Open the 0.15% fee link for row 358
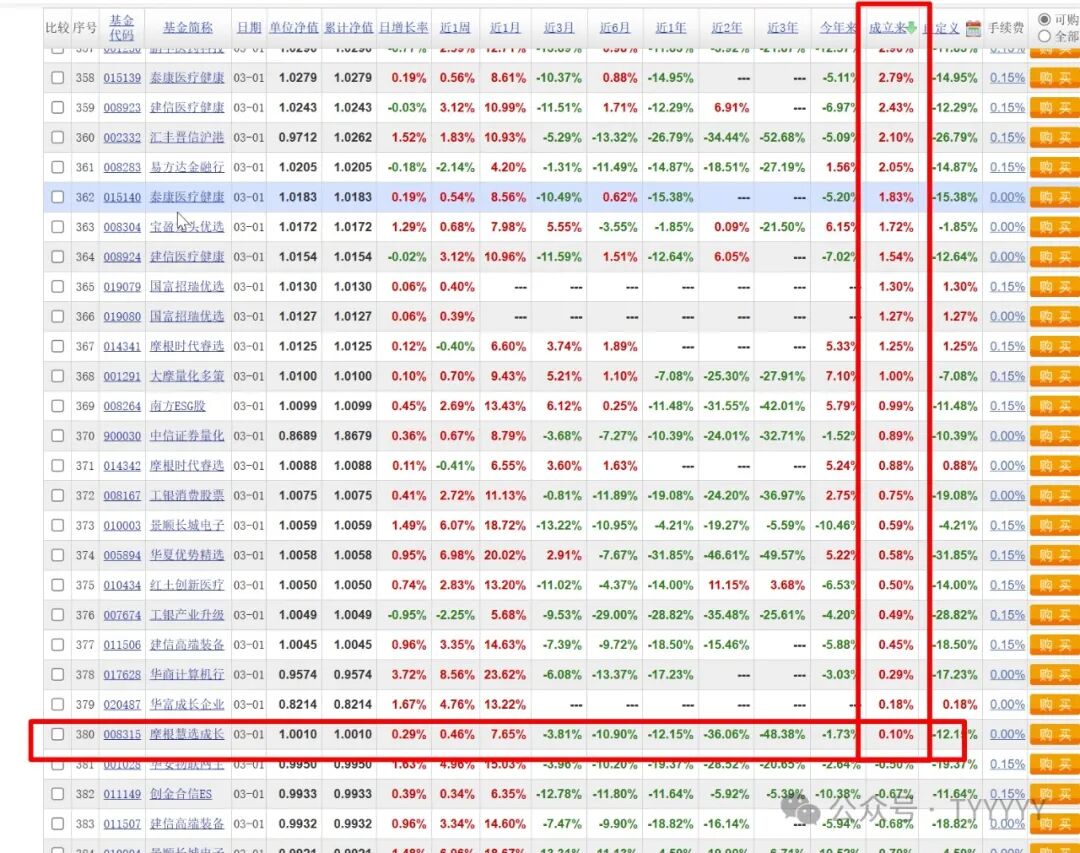Screen dimensions: 1080x853 click(x=1007, y=78)
